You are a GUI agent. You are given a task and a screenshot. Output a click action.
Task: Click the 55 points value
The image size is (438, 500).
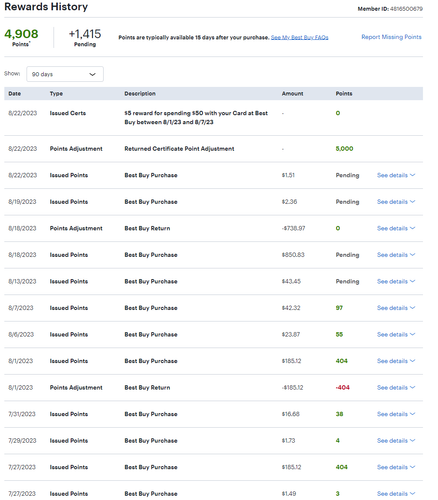coord(339,334)
